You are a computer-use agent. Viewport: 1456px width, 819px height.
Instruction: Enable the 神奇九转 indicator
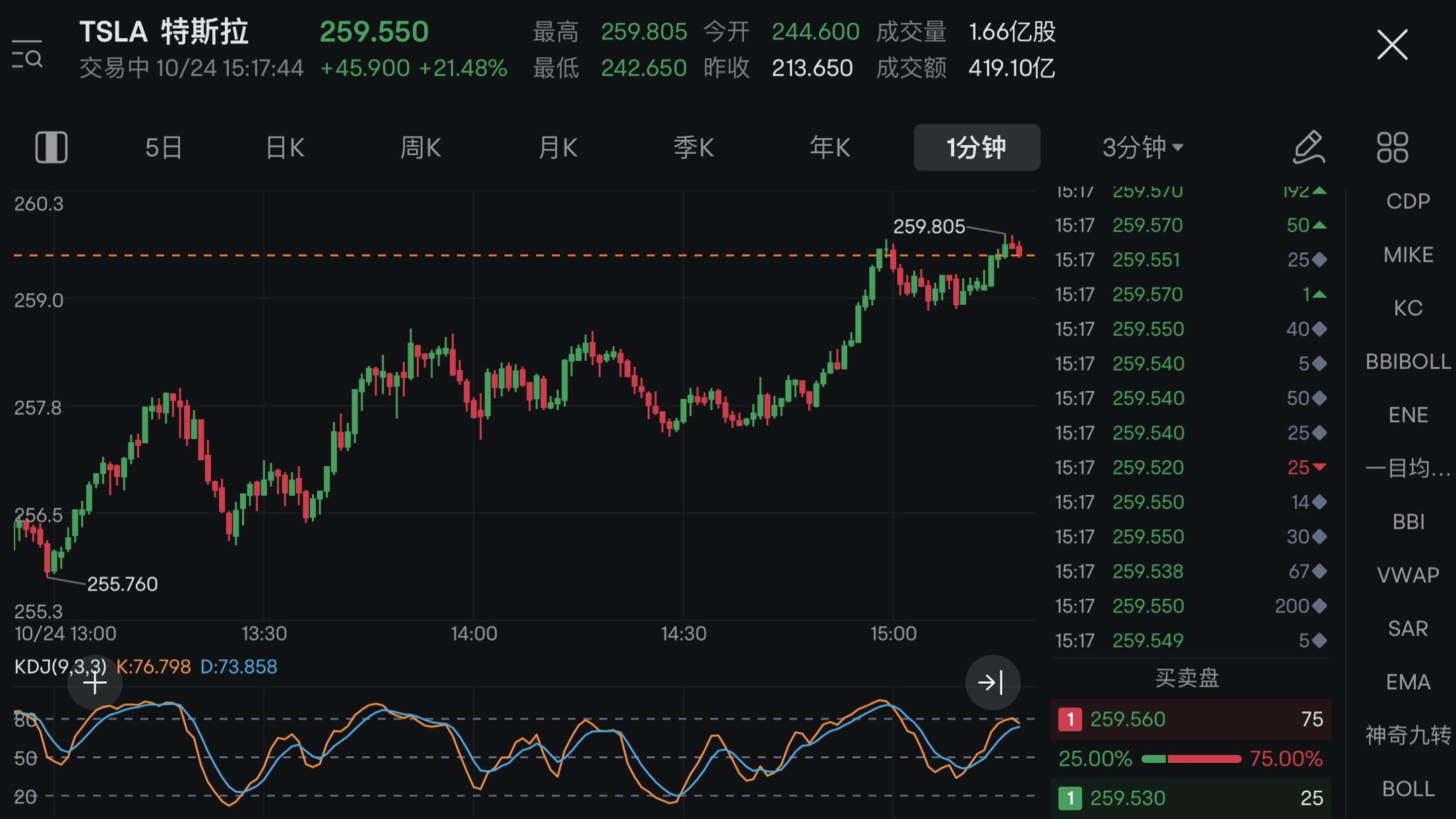click(x=1408, y=736)
